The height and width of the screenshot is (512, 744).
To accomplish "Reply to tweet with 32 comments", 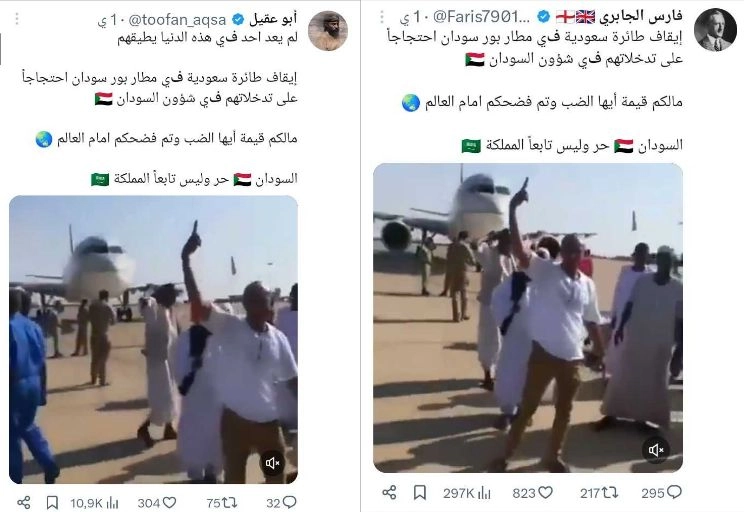I will (281, 503).
